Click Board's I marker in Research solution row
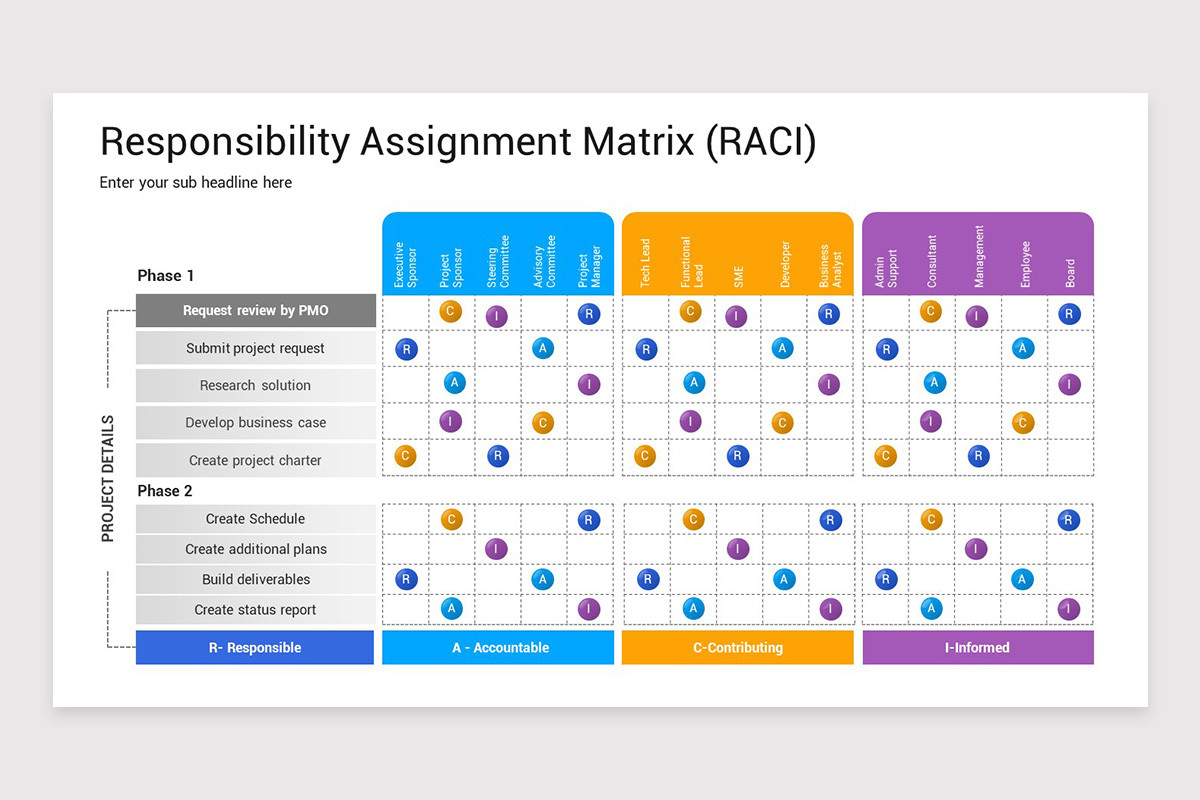The width and height of the screenshot is (1200, 800). pyautogui.click(x=1070, y=384)
